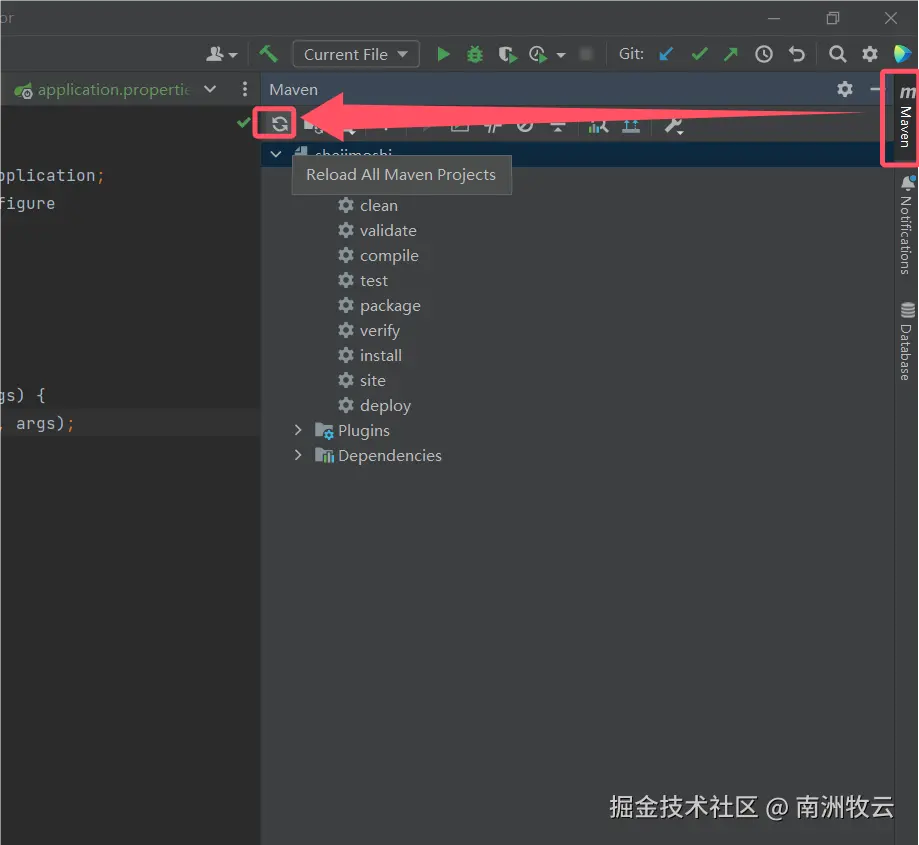Viewport: 919px width, 845px height.
Task: Switch to the application.properties editor tab
Action: (105, 89)
